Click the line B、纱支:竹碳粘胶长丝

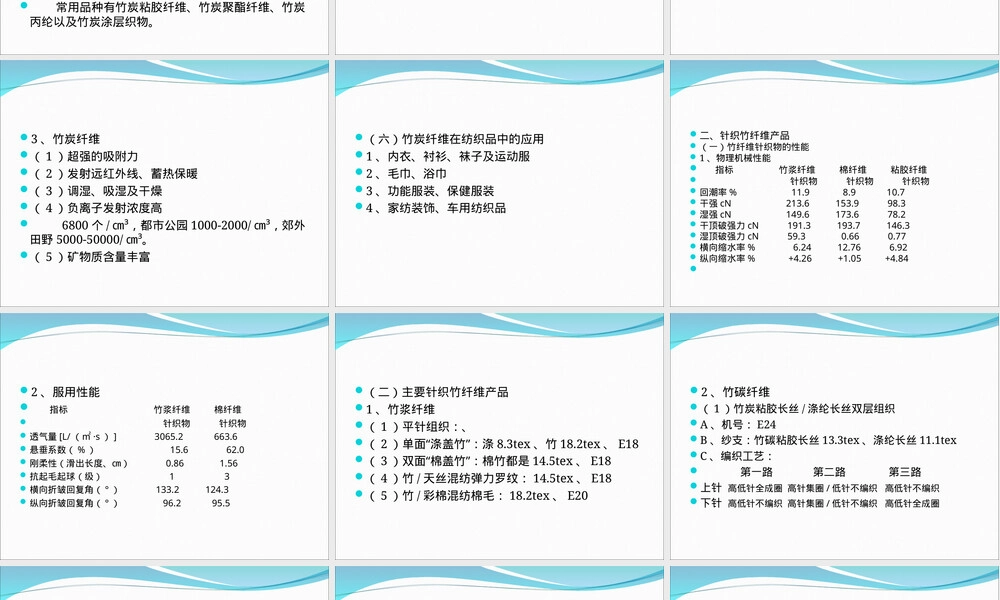pos(828,440)
